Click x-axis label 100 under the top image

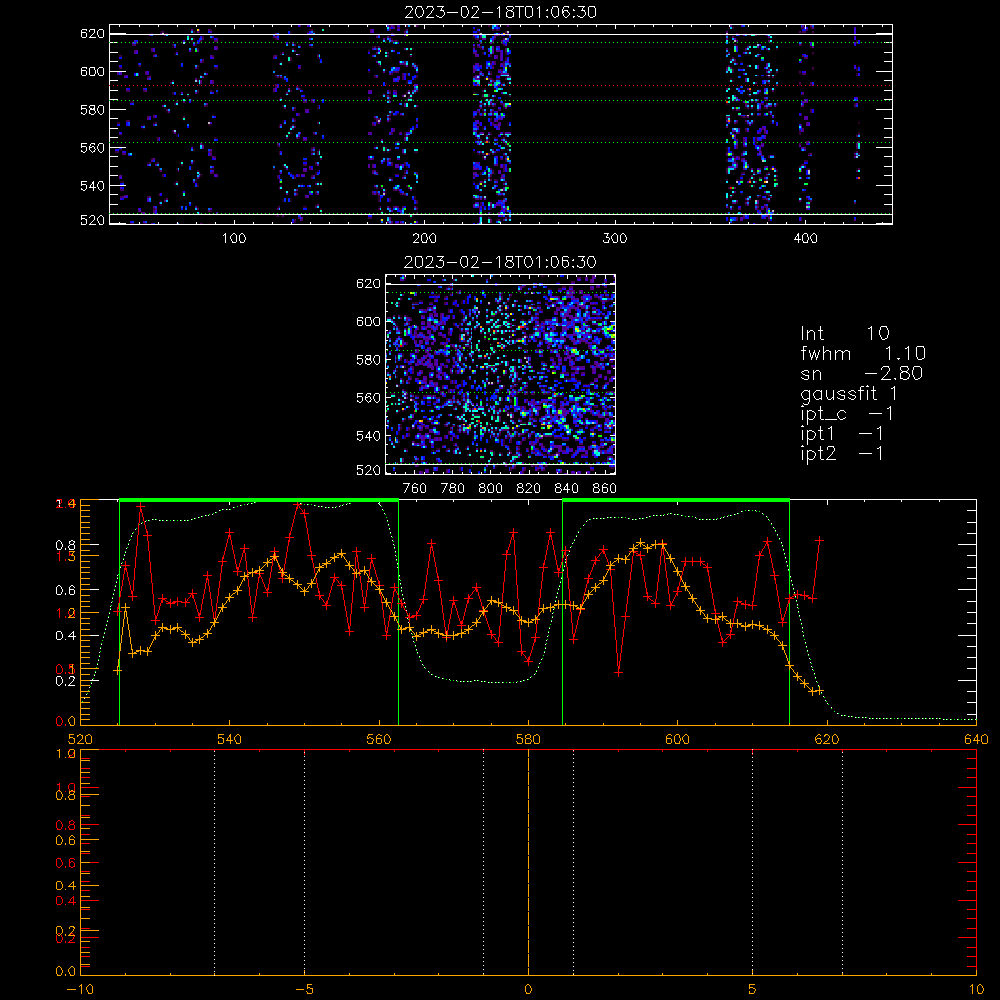point(234,239)
